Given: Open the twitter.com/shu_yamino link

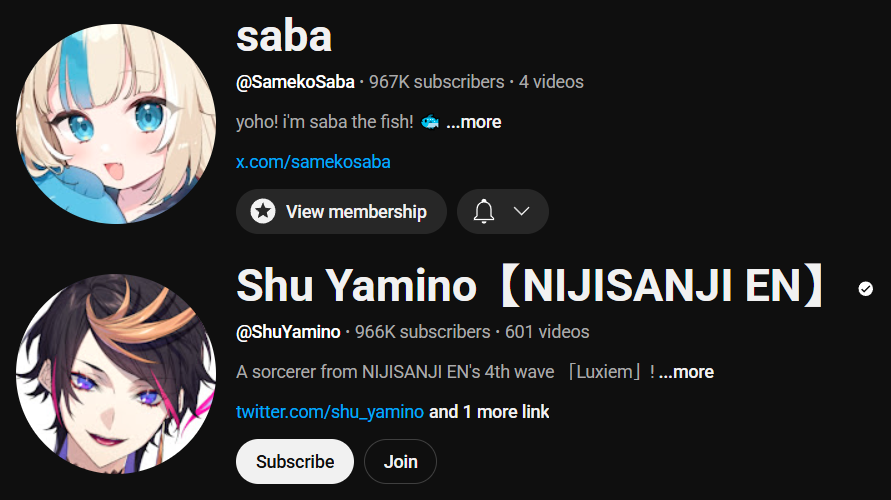Looking at the screenshot, I should tap(330, 411).
